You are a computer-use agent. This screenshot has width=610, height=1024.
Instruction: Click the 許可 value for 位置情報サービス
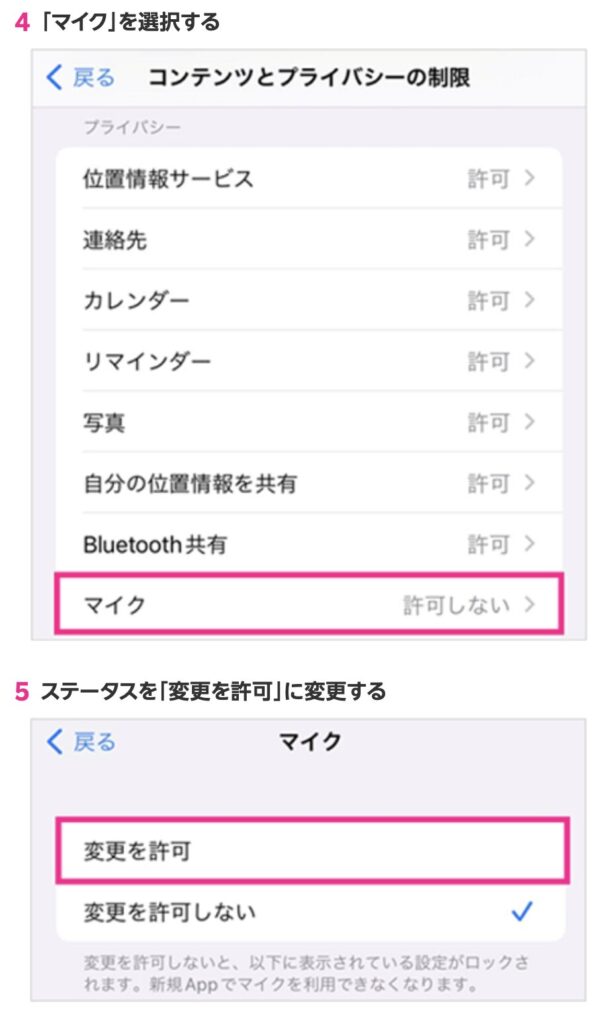488,179
